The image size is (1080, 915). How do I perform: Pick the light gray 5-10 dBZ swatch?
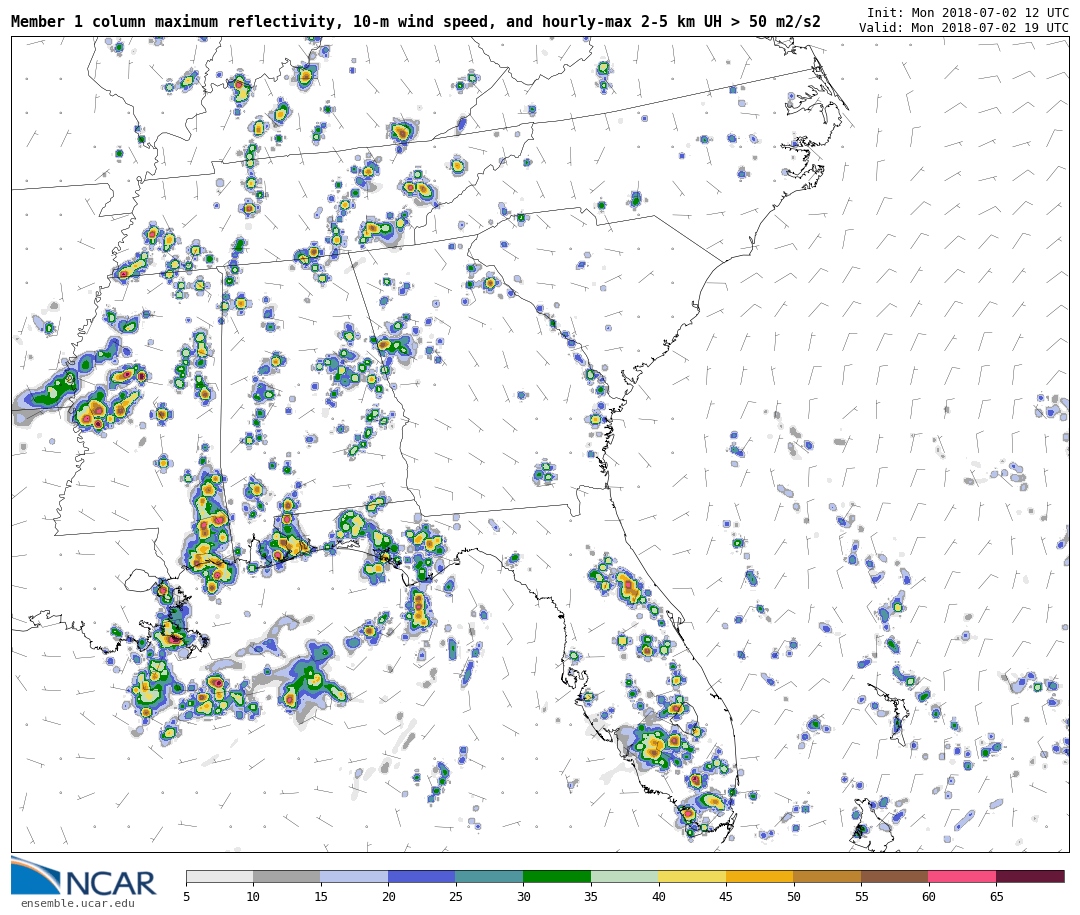220,876
